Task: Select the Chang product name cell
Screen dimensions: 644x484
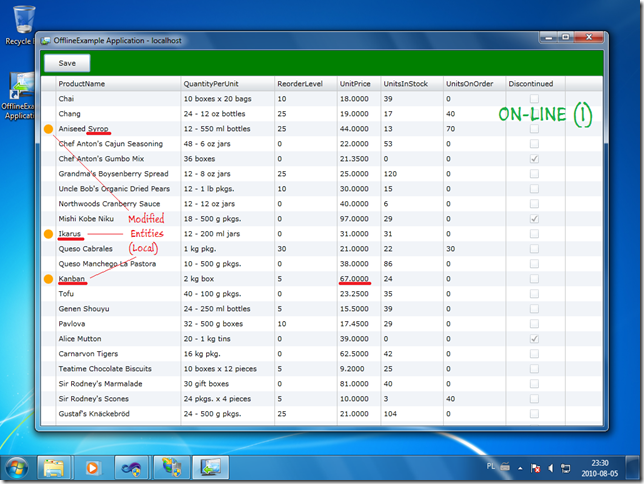Action: 118,114
